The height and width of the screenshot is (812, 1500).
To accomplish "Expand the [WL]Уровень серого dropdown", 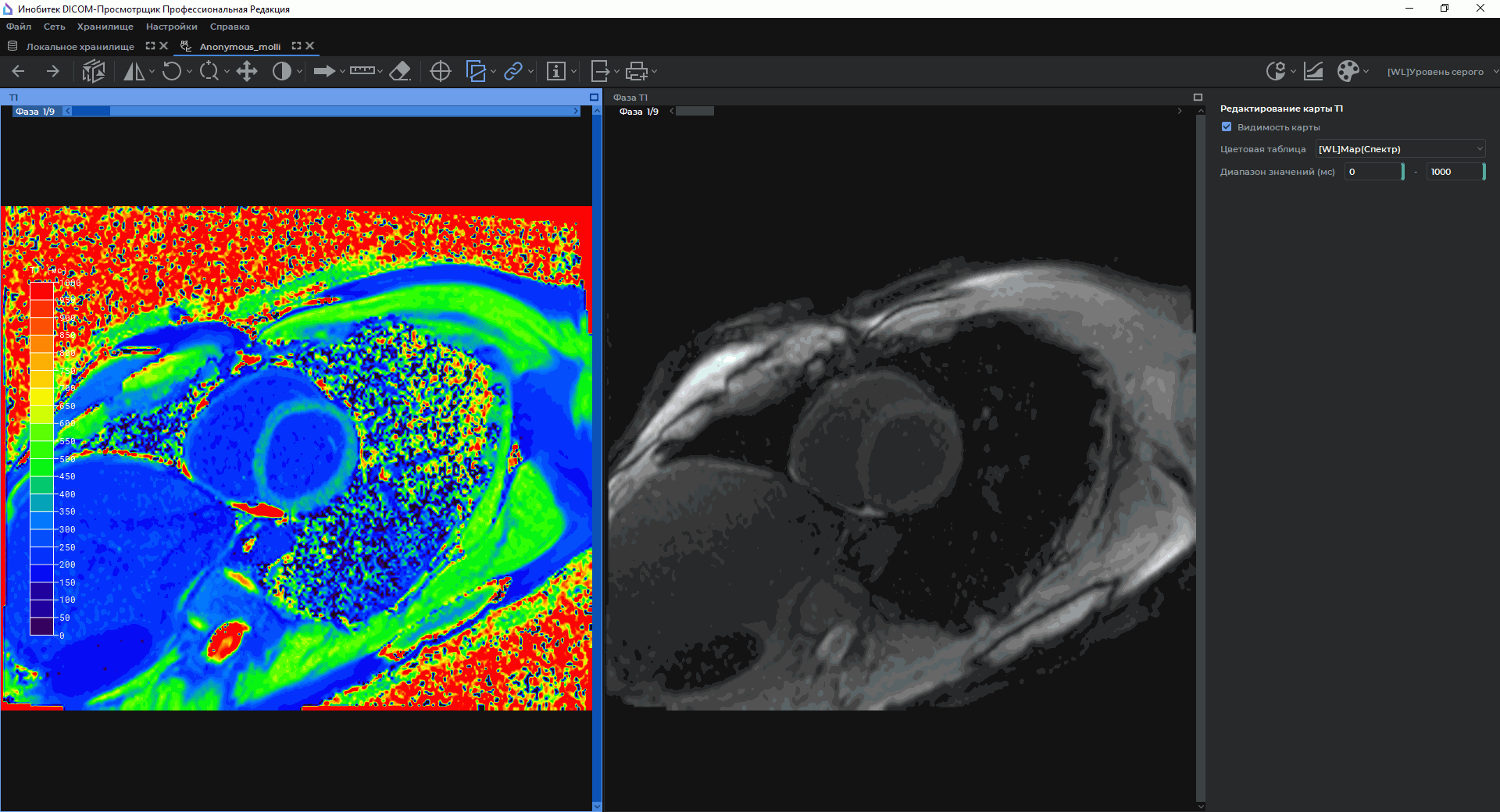I will click(1495, 72).
